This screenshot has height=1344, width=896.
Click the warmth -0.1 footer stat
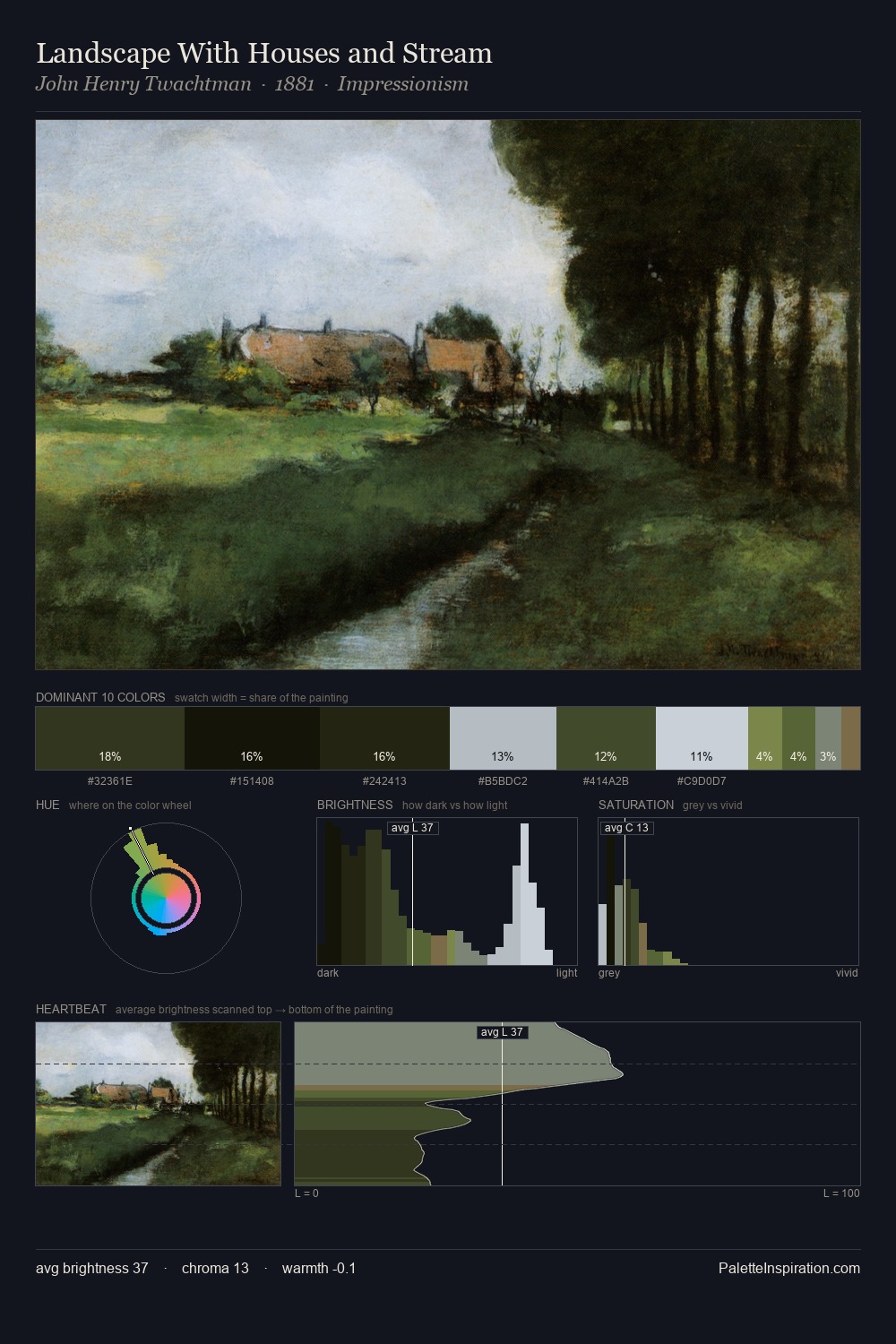319,1268
